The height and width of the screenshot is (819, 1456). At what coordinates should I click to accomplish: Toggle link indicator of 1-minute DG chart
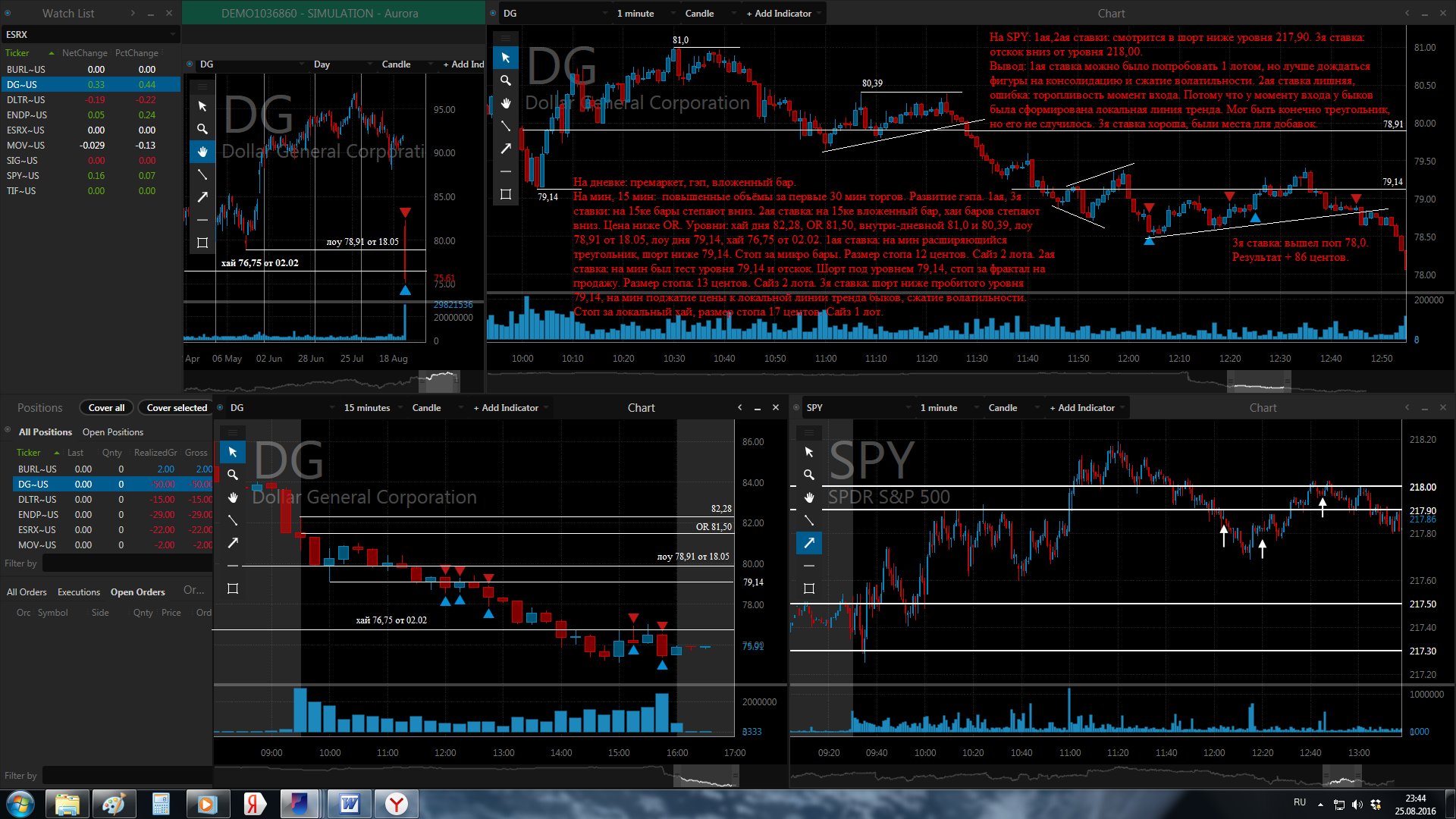point(493,13)
